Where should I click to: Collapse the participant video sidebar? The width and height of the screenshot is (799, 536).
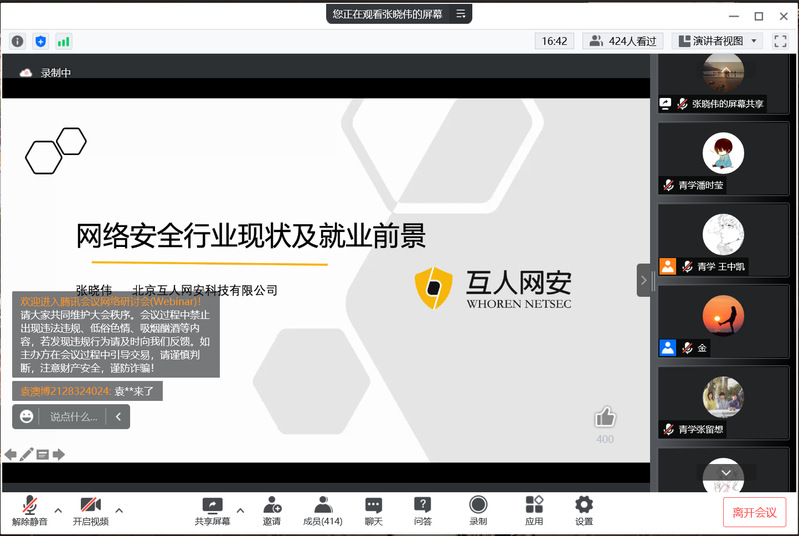(644, 280)
